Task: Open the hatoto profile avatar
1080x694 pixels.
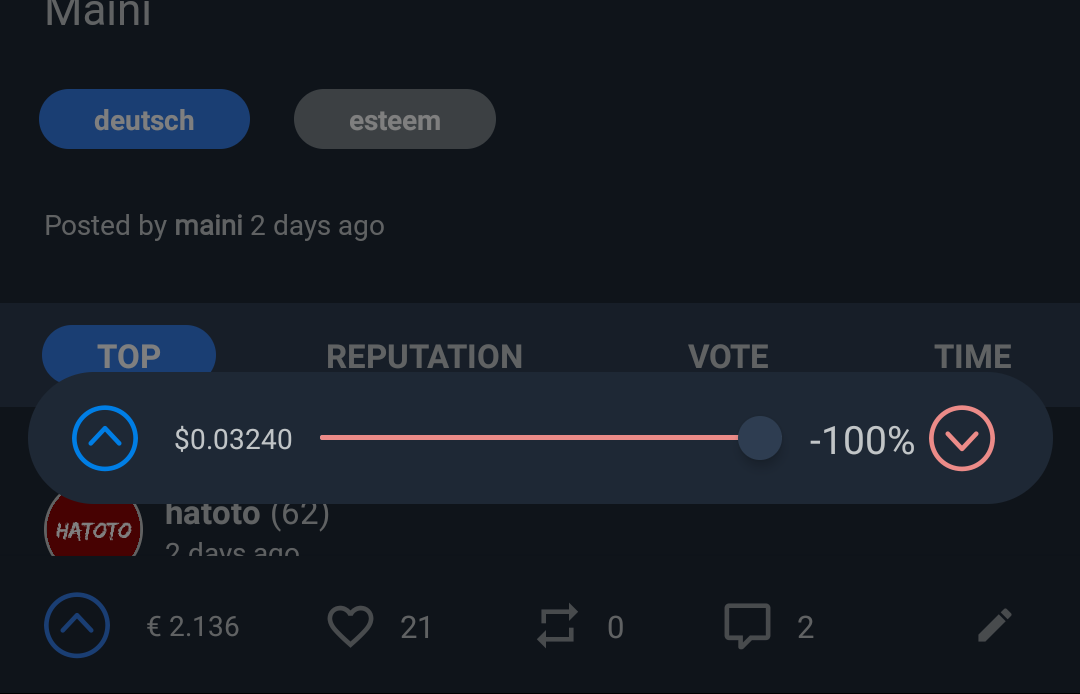Action: click(93, 529)
